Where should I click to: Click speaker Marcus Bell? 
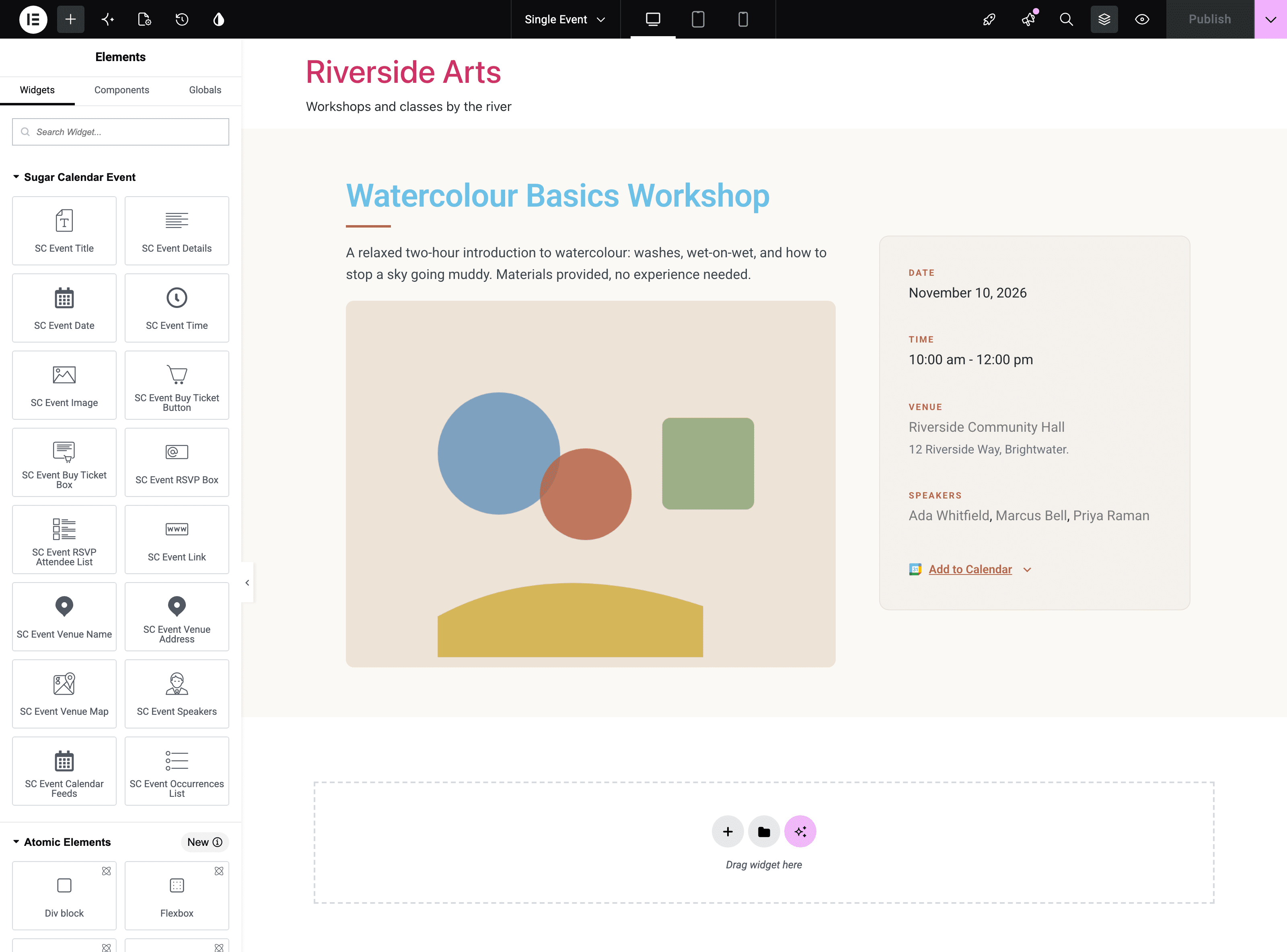pyautogui.click(x=1031, y=516)
